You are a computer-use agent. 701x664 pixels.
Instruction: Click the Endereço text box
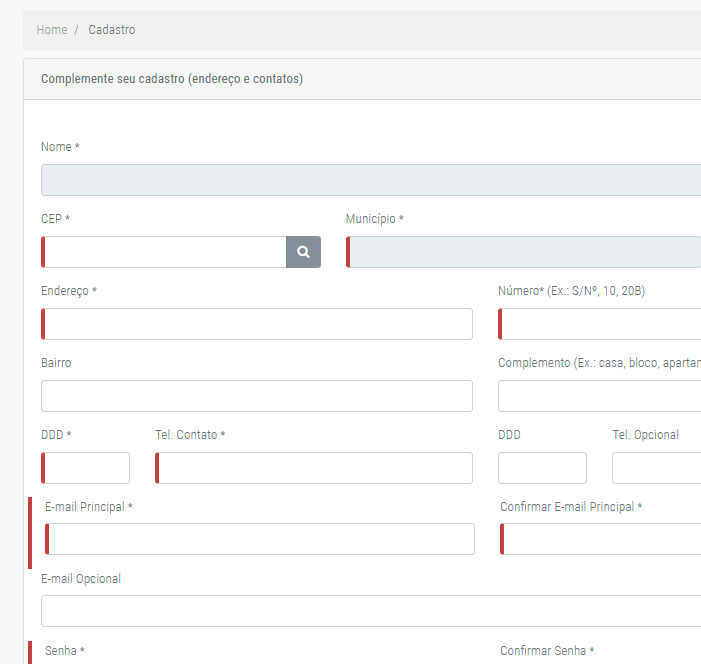pyautogui.click(x=257, y=324)
